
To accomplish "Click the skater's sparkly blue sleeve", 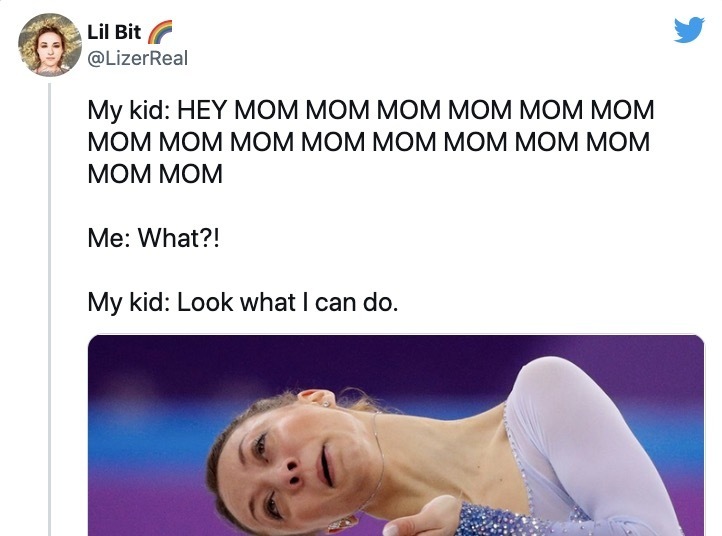I will (520, 521).
